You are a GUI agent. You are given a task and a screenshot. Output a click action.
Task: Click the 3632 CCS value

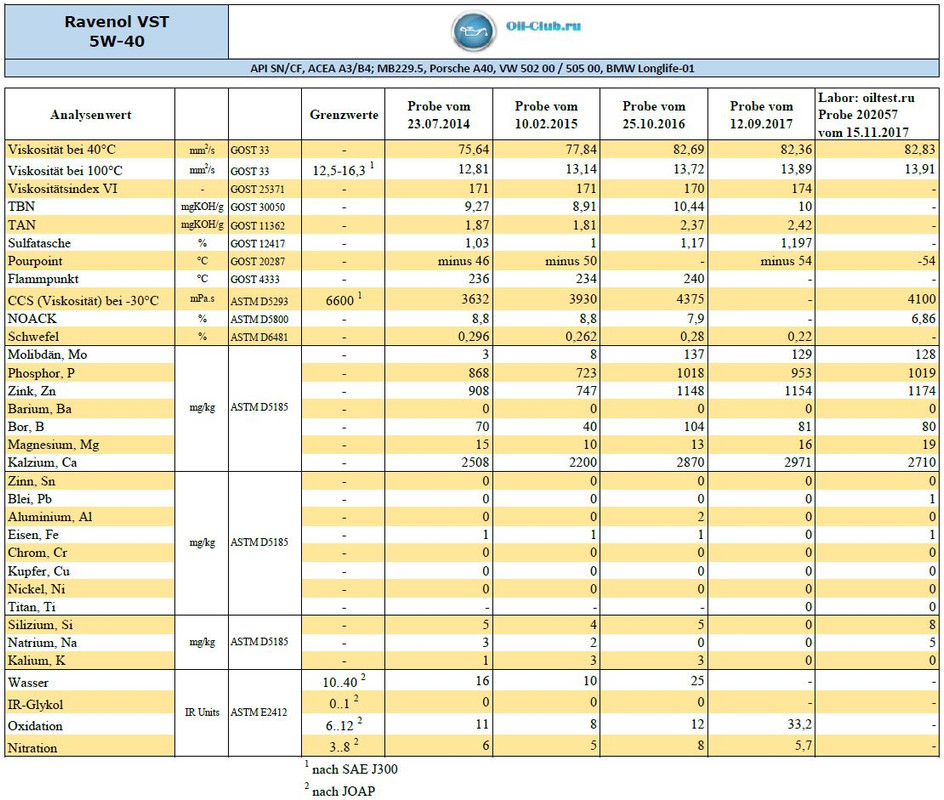click(475, 299)
